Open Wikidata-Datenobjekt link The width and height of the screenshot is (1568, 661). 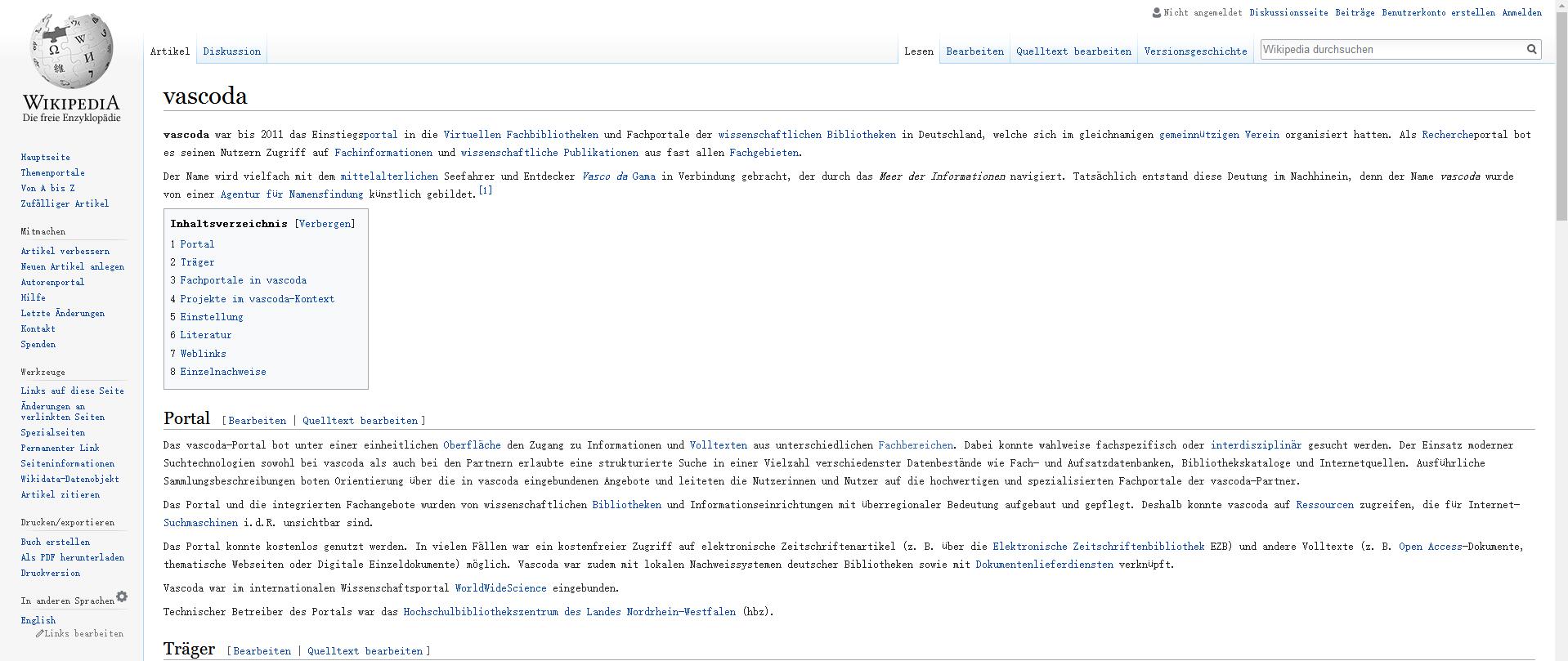(x=70, y=480)
